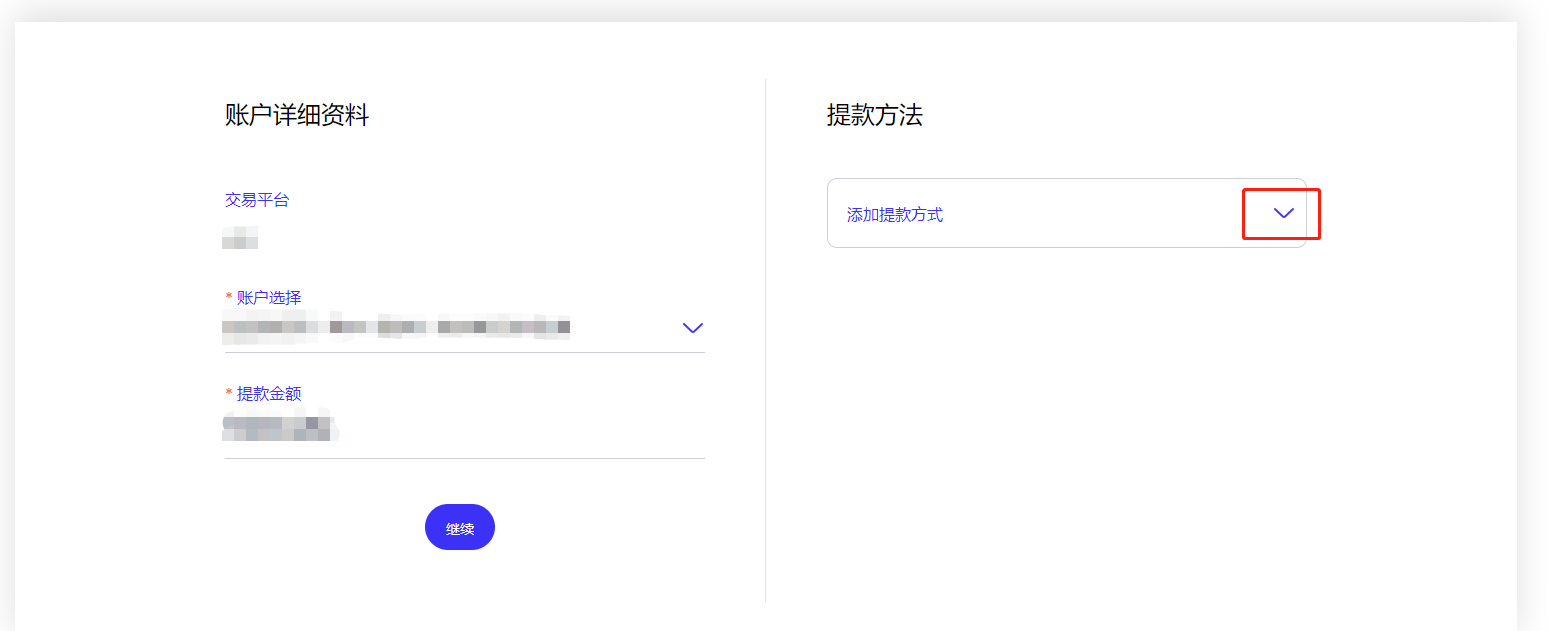This screenshot has height=631, width=1550.
Task: Click red asterisk beside 账户选择
Action: (228, 298)
